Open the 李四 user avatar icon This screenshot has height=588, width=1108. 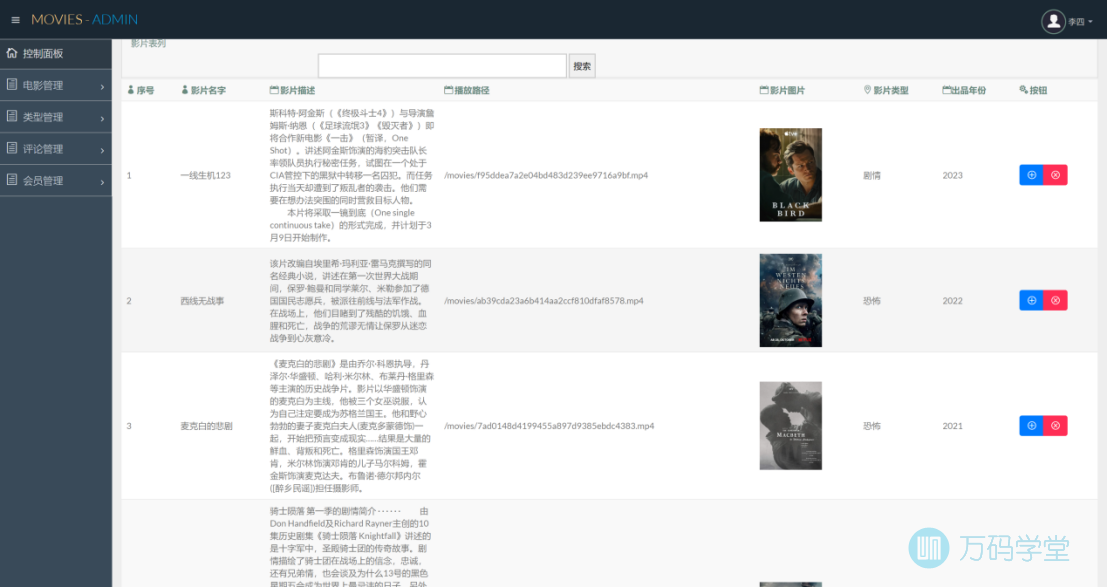pyautogui.click(x=1053, y=21)
